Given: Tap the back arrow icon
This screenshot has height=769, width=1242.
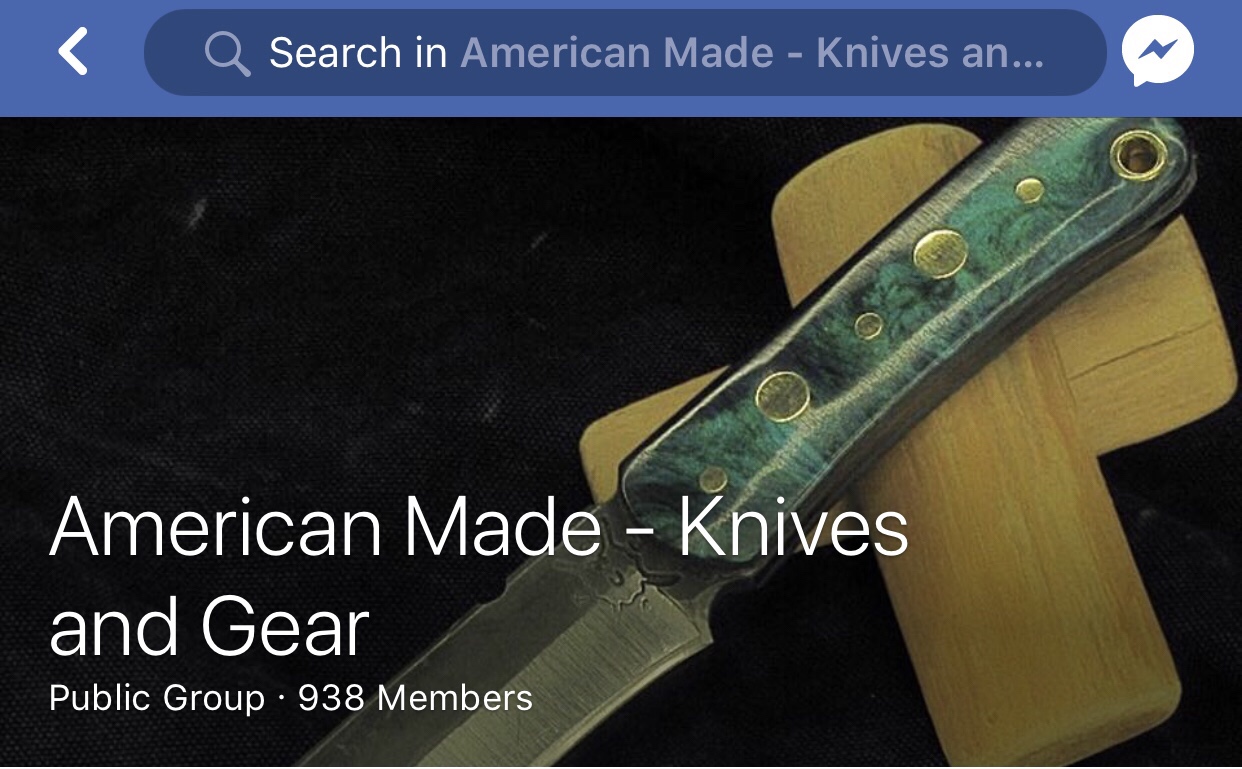Looking at the screenshot, I should pos(73,52).
